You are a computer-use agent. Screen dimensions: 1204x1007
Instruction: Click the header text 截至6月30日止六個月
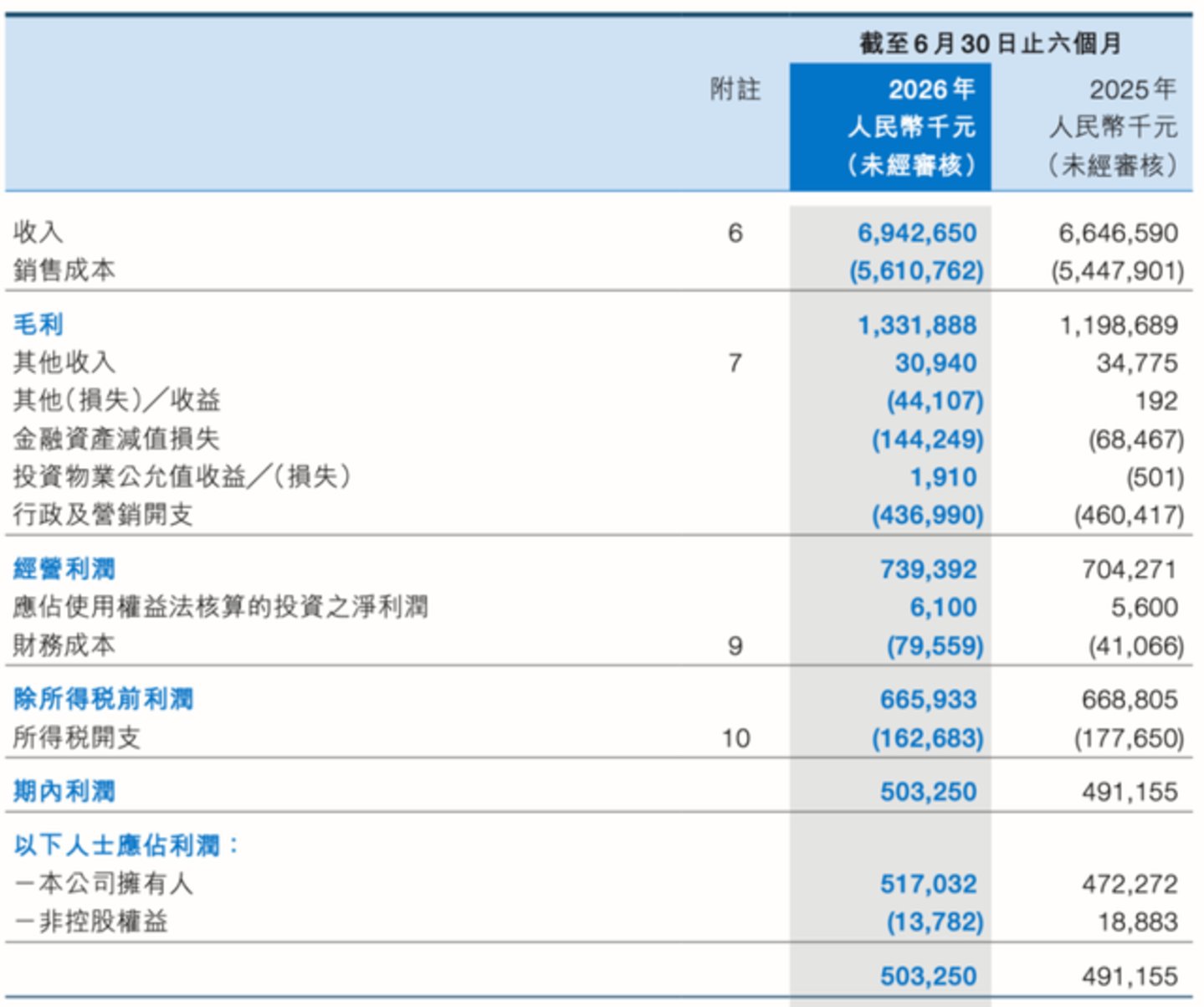[991, 43]
